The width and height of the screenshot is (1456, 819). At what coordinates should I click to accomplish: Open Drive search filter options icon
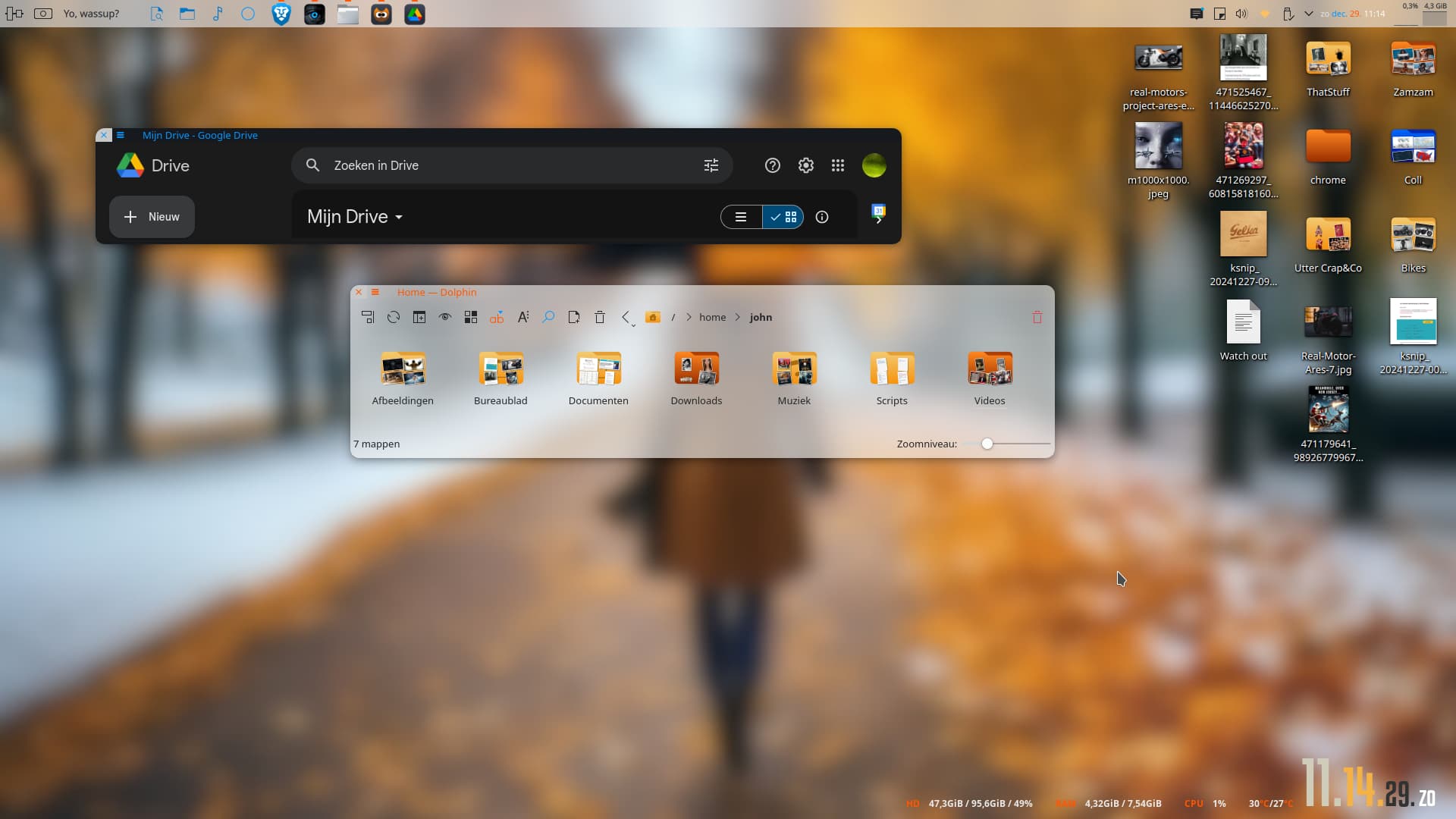click(711, 165)
